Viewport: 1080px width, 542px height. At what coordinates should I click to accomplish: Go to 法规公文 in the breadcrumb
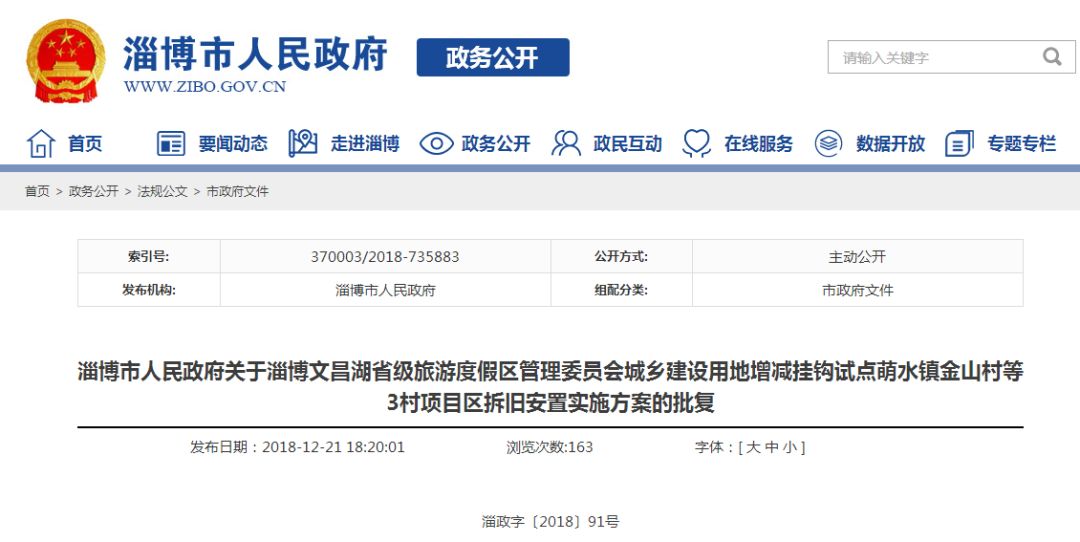point(163,191)
